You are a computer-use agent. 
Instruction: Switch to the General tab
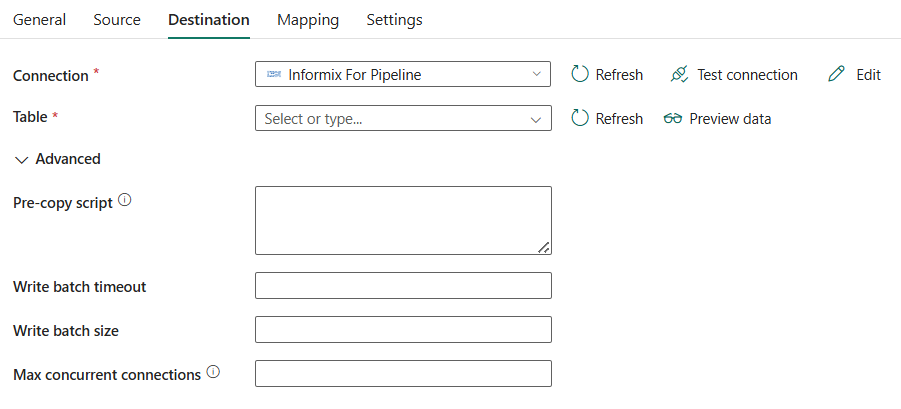click(39, 20)
